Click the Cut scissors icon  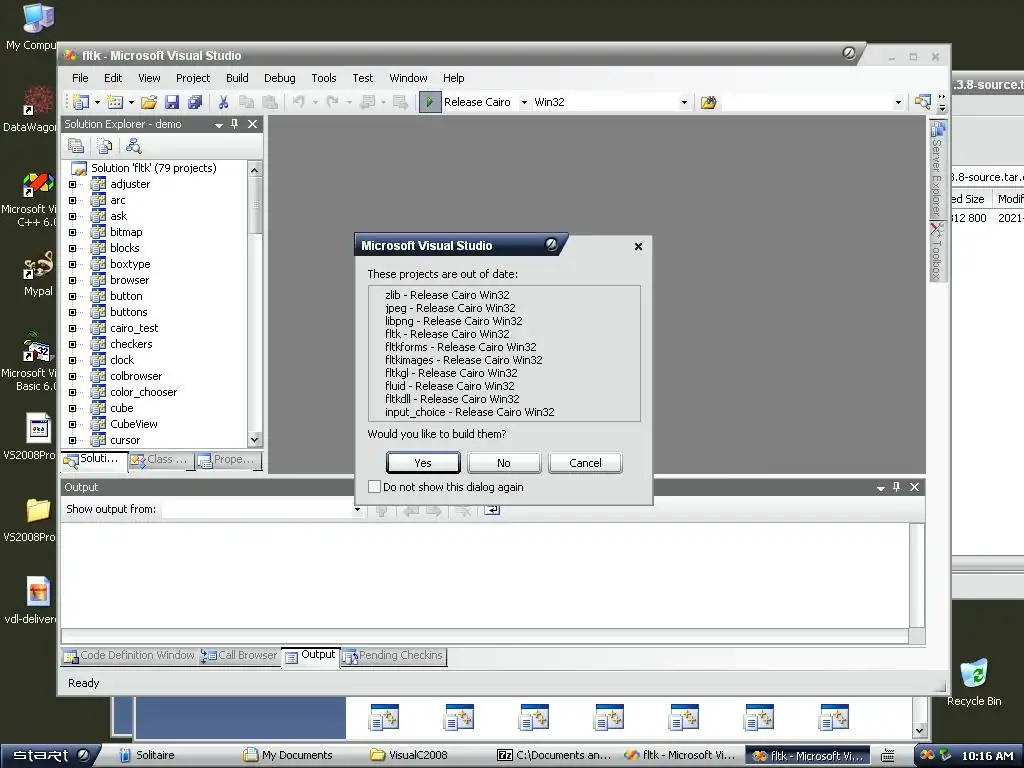click(x=223, y=102)
